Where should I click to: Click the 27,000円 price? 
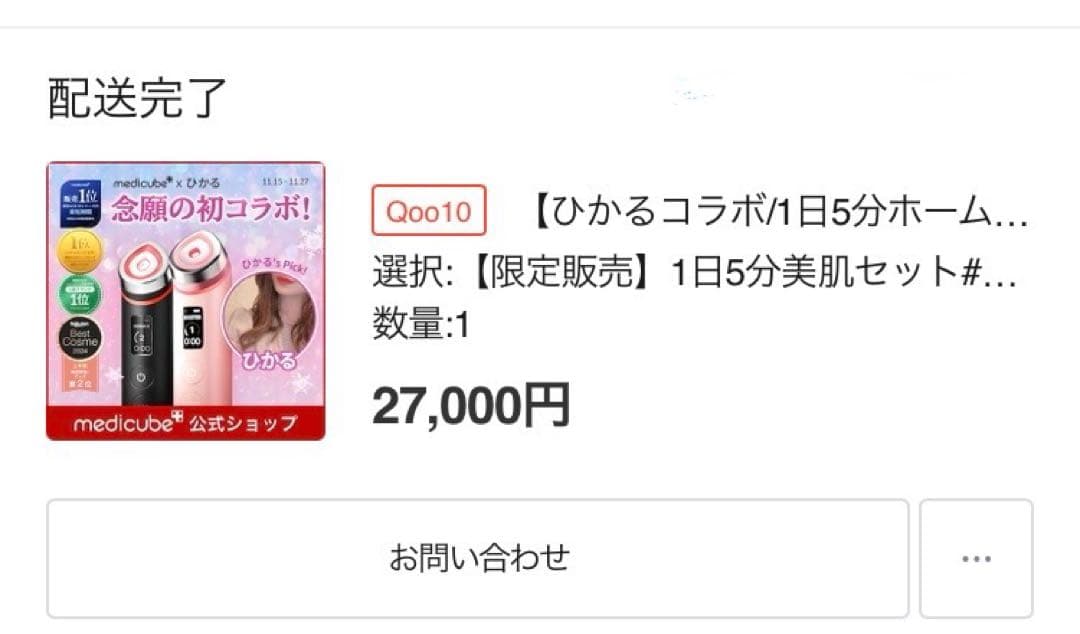coord(471,405)
